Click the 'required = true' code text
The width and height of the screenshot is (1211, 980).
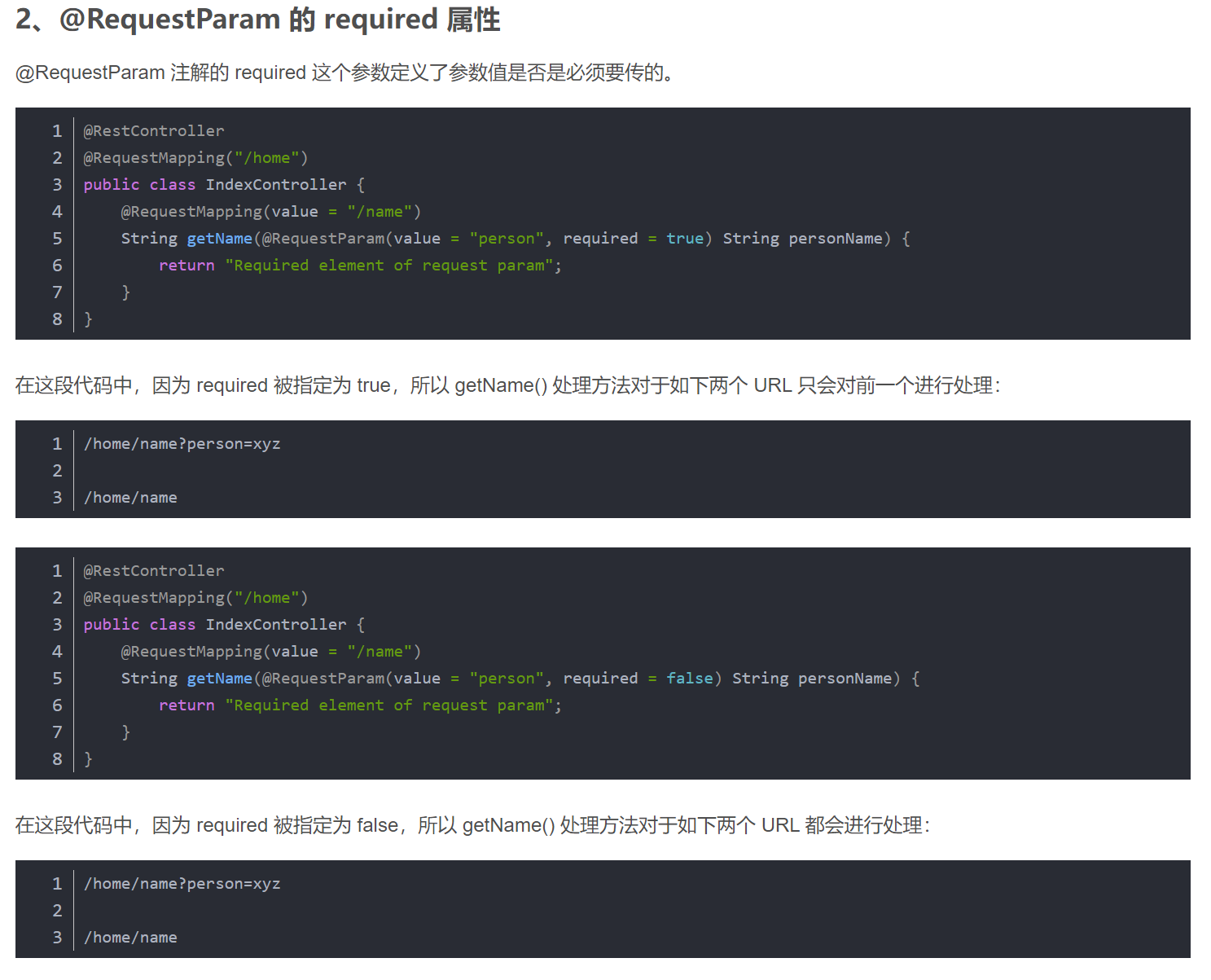[633, 238]
